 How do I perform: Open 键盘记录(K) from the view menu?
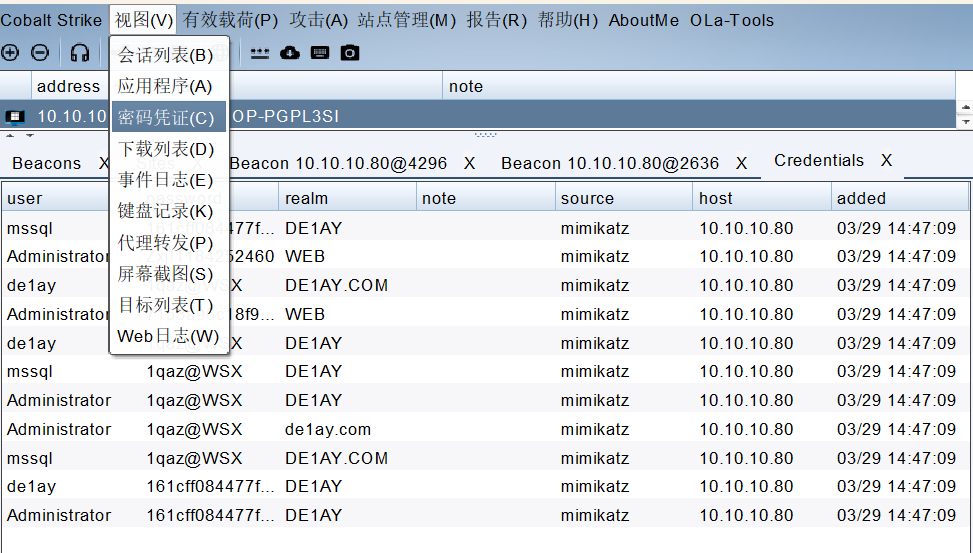click(169, 211)
